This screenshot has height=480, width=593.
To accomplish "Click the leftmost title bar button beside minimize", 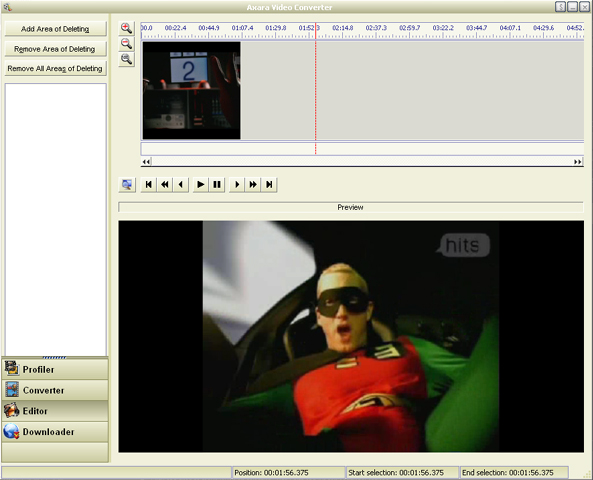I will coord(560,7).
